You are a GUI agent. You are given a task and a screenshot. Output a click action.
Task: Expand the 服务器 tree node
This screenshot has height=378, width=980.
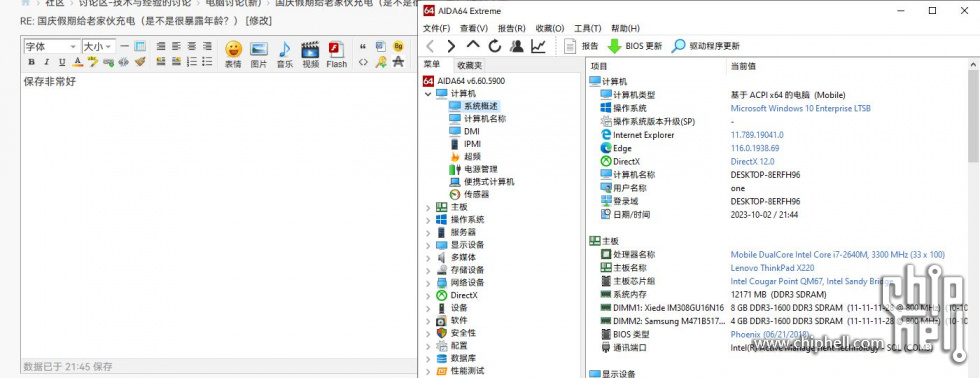coord(428,232)
